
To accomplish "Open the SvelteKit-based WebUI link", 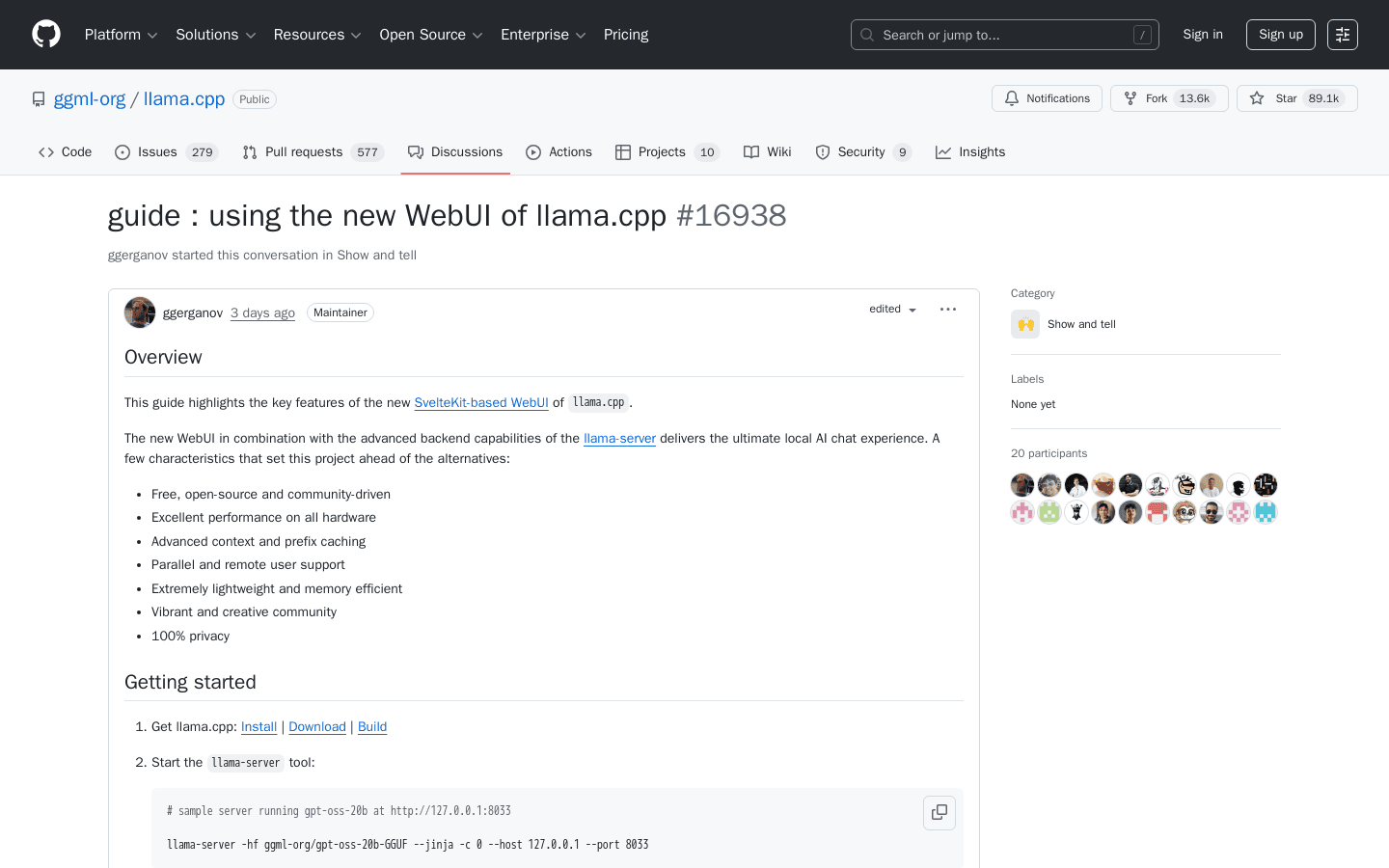I will point(481,402).
